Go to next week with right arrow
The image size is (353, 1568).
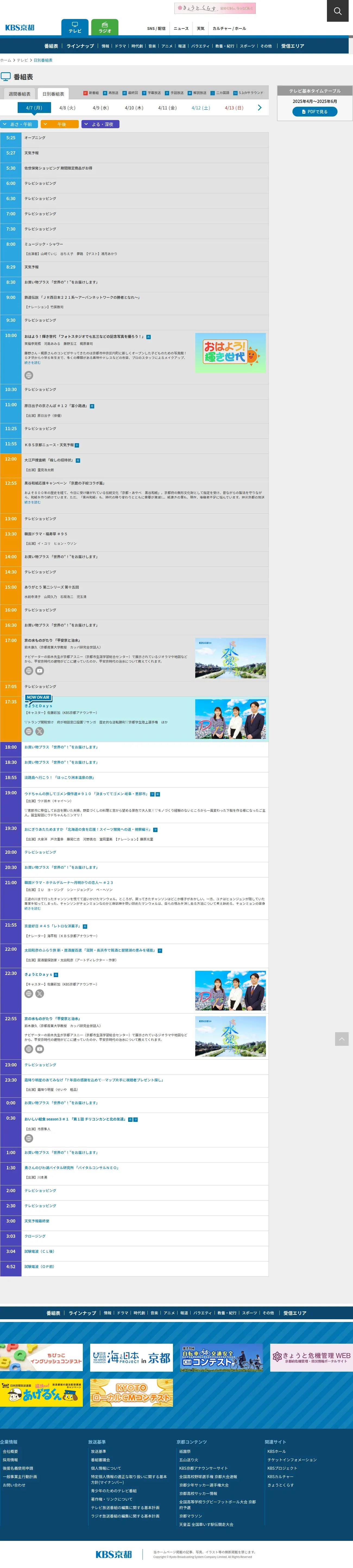(260, 108)
